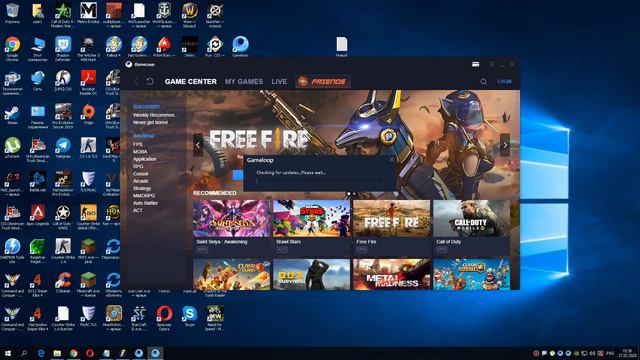Click the refresh icon in Gameloop header
The width and height of the screenshot is (640, 360).
coord(150,82)
